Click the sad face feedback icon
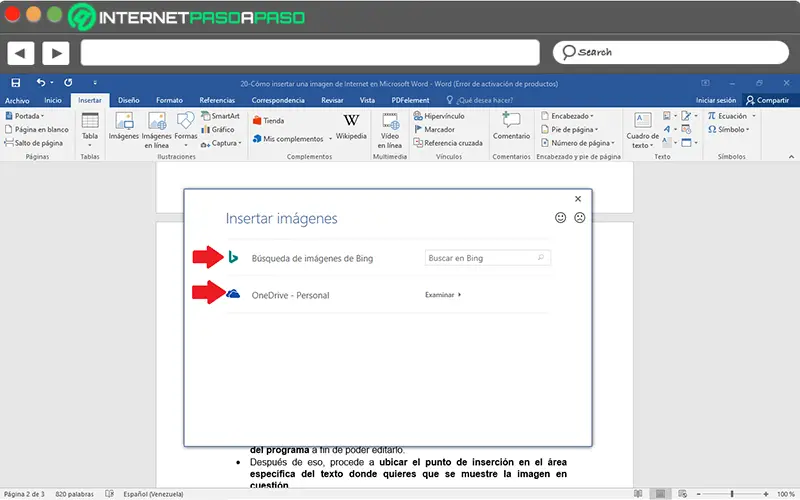 [x=580, y=218]
